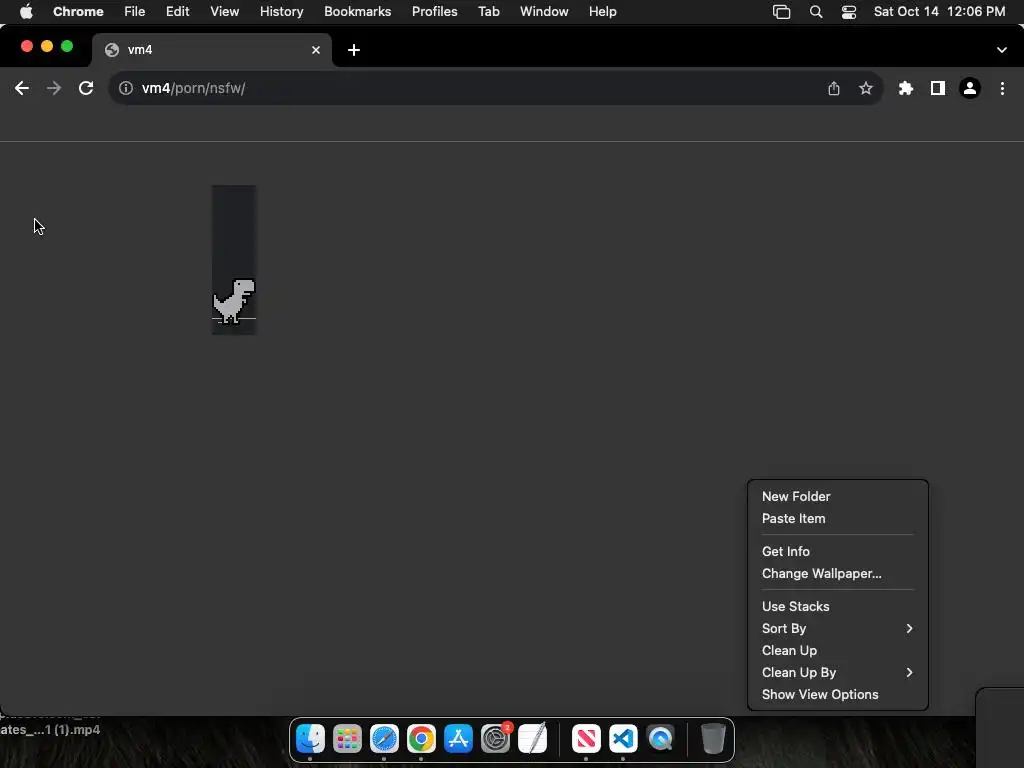Open the App Store from the Dock
The height and width of the screenshot is (768, 1024).
[x=458, y=739]
